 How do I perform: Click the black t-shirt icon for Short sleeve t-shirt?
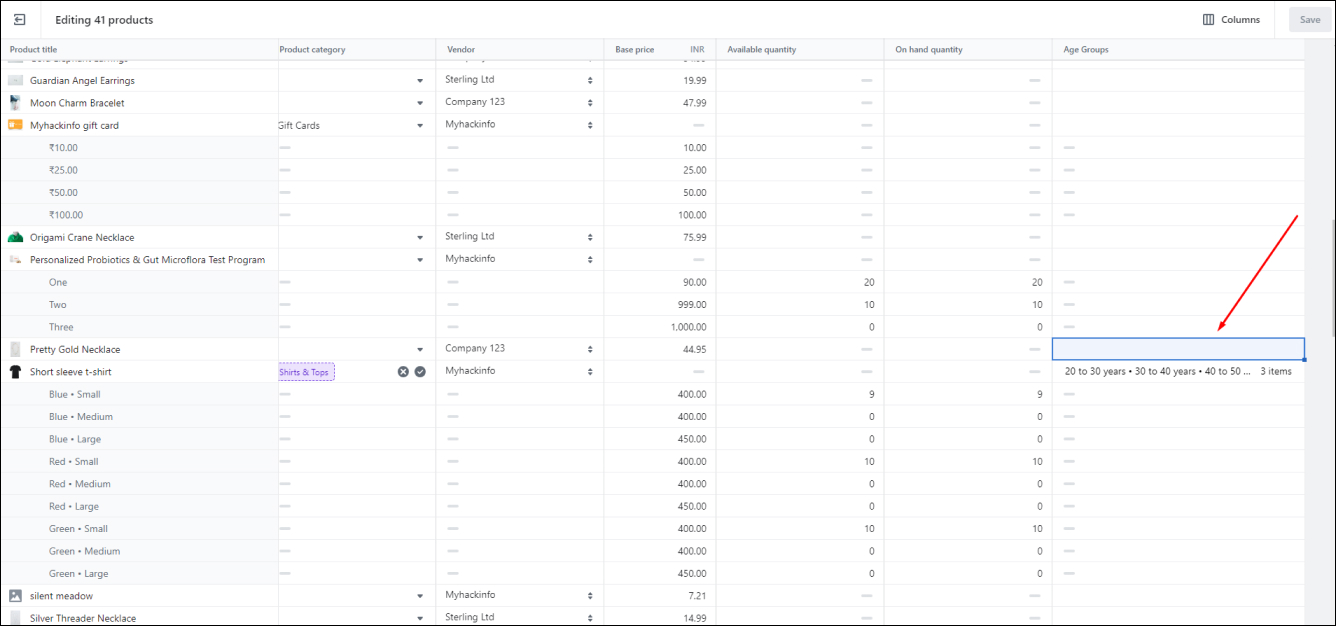[x=15, y=371]
